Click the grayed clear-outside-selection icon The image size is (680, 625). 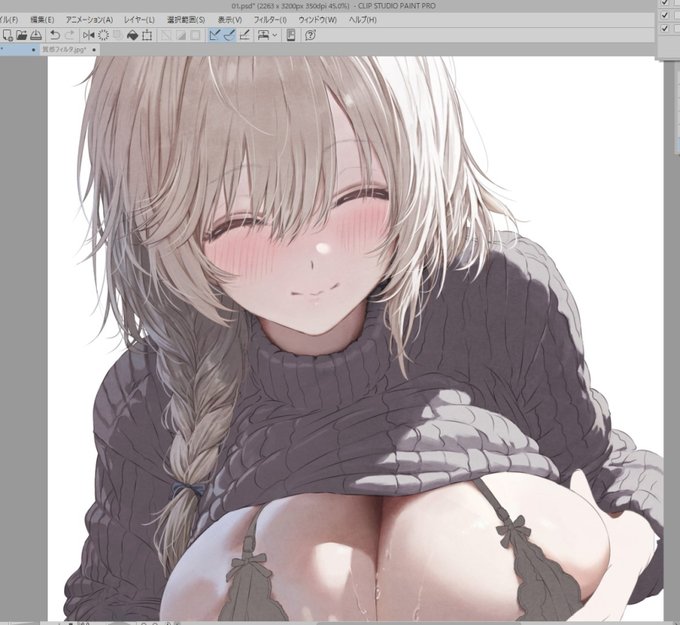(118, 35)
